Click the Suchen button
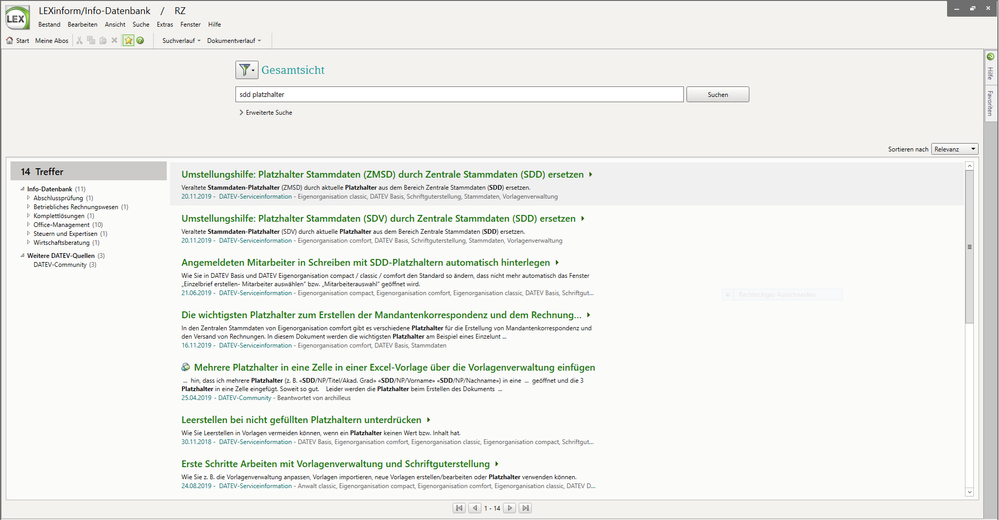 (x=717, y=94)
